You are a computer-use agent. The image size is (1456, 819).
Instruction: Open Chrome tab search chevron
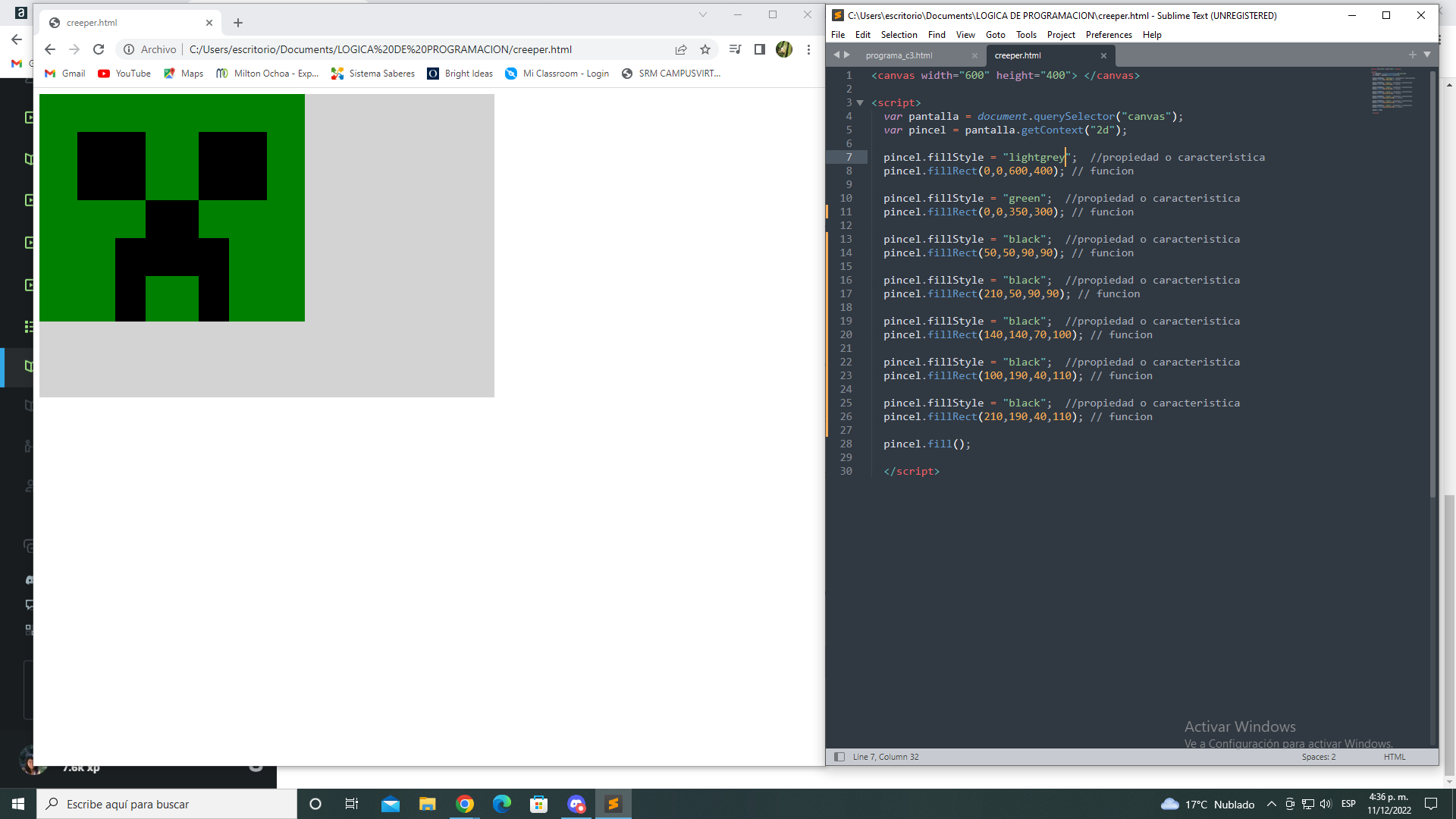[703, 14]
